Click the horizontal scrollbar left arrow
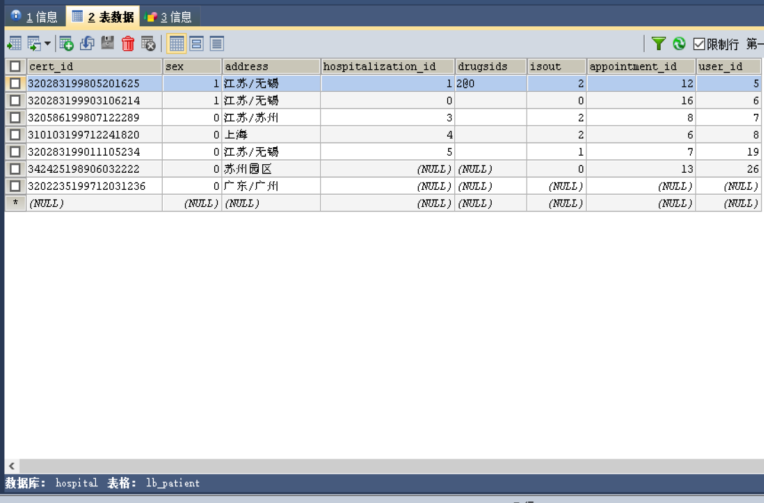The width and height of the screenshot is (764, 504). pyautogui.click(x=12, y=465)
